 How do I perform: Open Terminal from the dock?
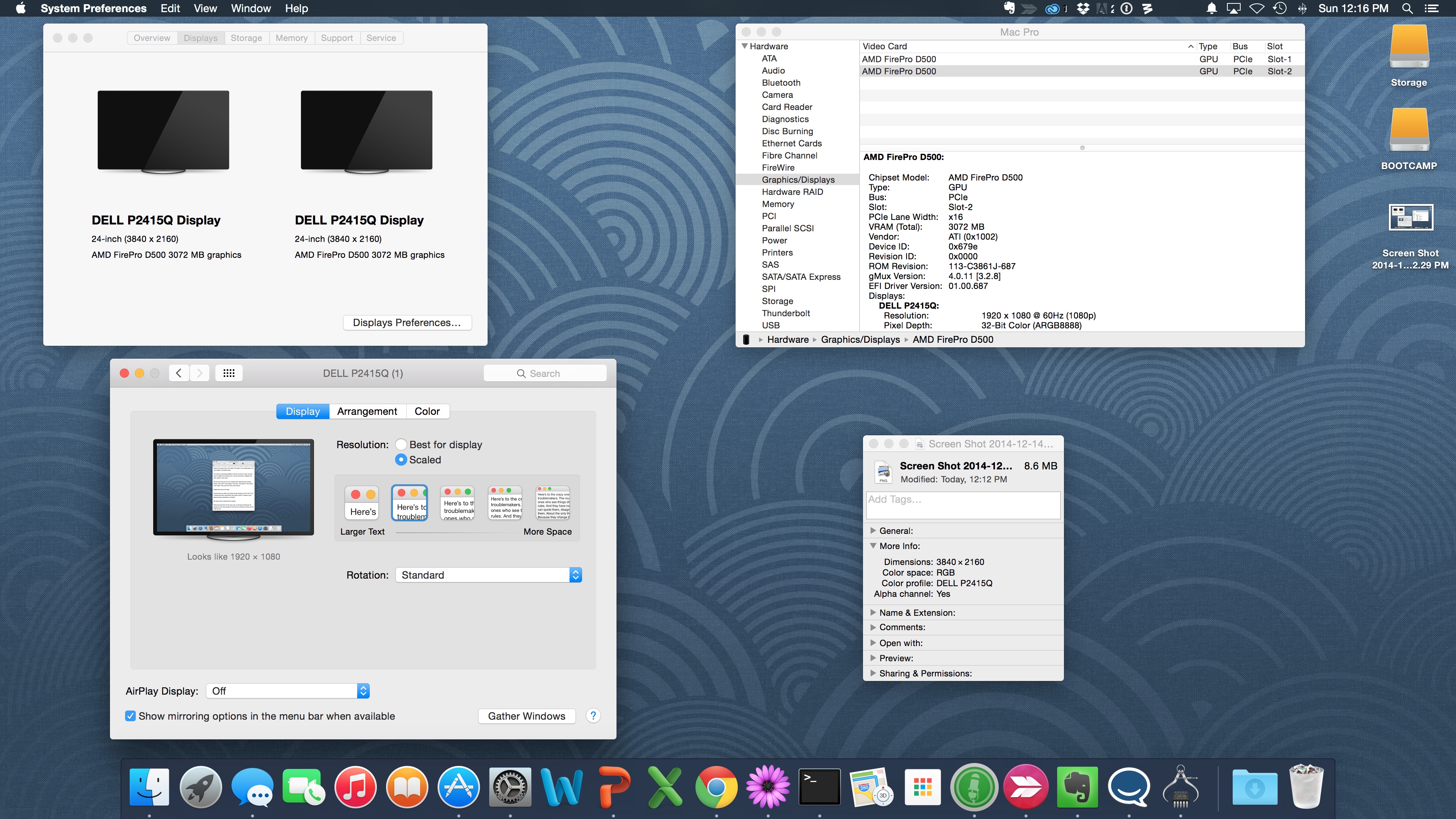(819, 787)
